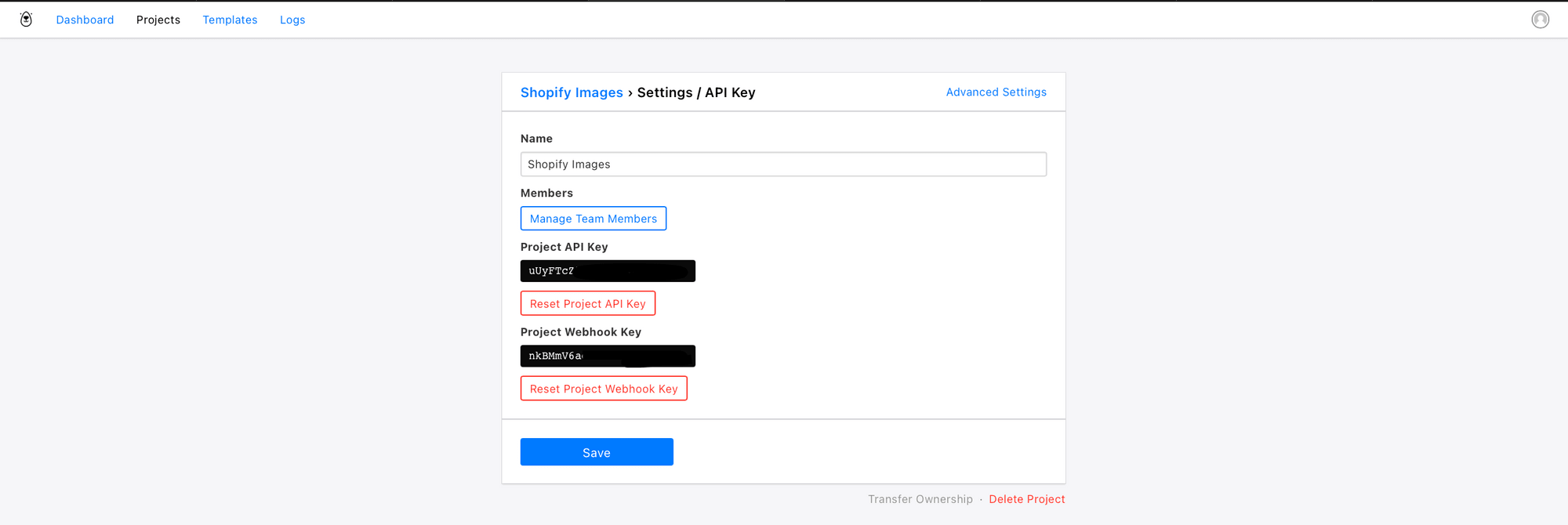The height and width of the screenshot is (525, 1568).
Task: Save the project settings
Action: click(x=597, y=452)
